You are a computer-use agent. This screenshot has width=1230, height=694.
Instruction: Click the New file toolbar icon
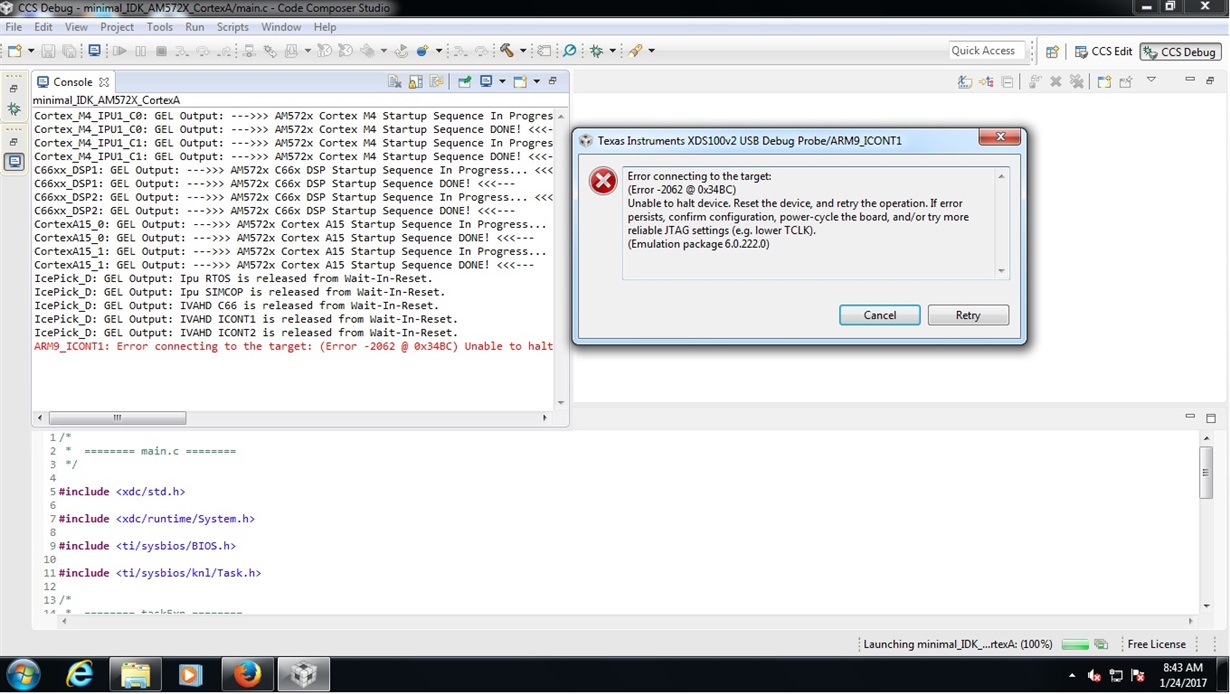click(14, 50)
